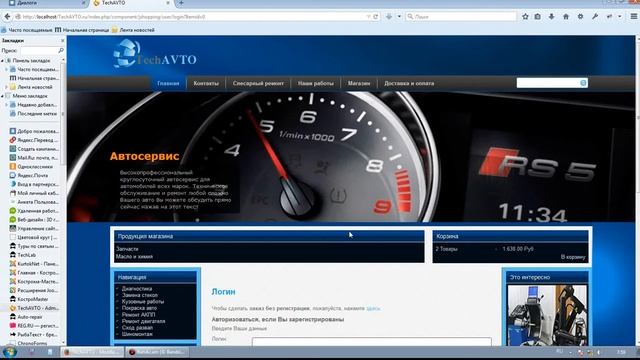The width and height of the screenshot is (640, 360).
Task: Open the URL bar history dropdown
Action: (x=369, y=17)
